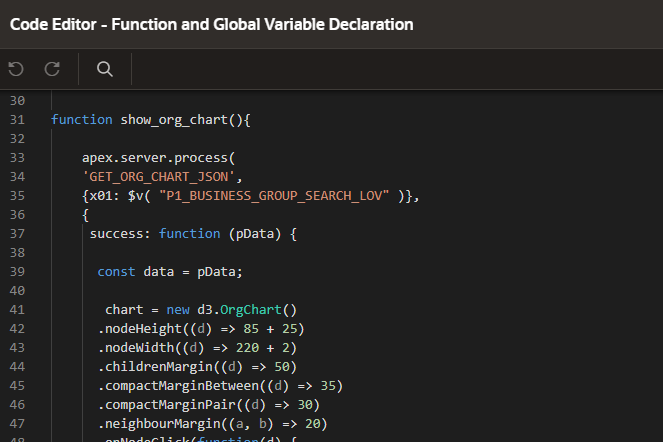The width and height of the screenshot is (663, 442).
Task: Click on apex.server.process call
Action: click(157, 158)
